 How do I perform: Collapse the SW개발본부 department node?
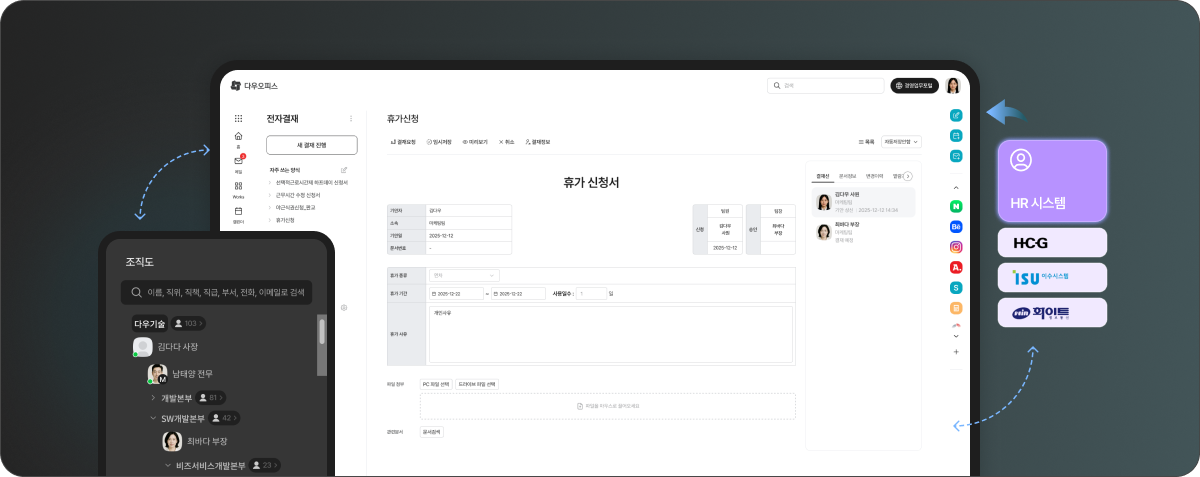coord(154,418)
